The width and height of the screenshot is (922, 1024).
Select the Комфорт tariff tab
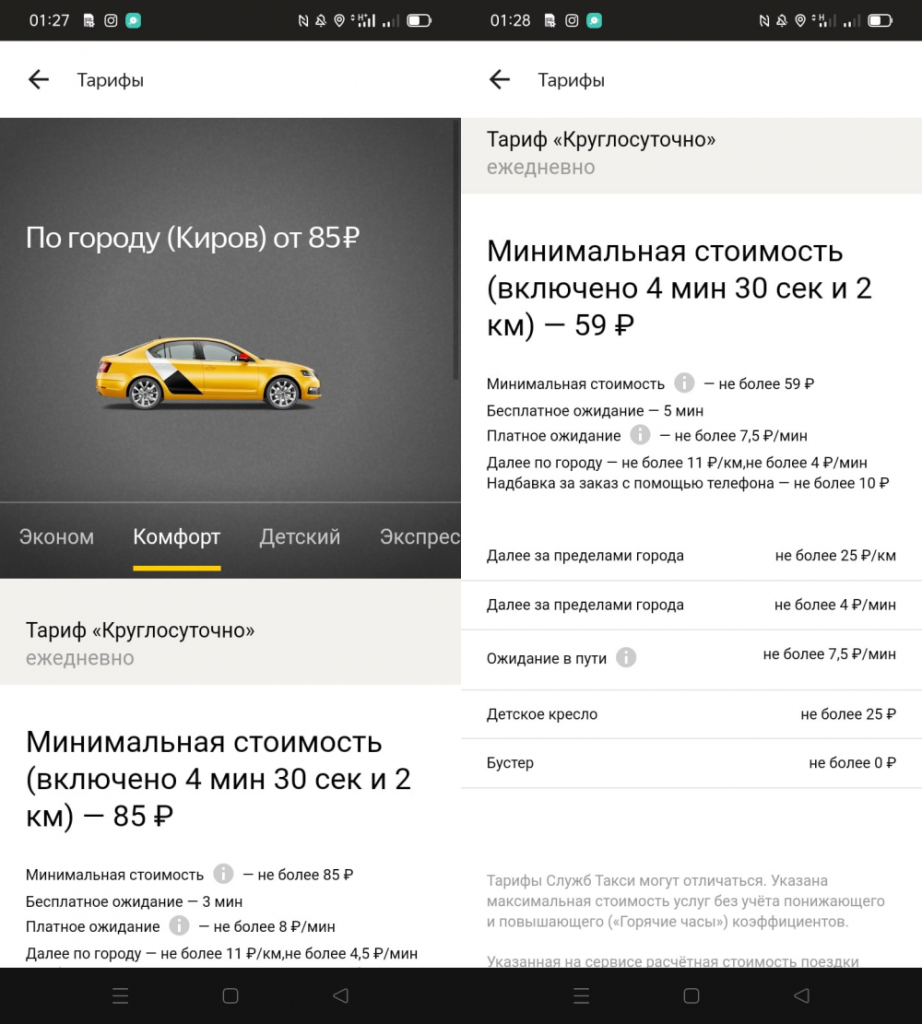pos(176,537)
